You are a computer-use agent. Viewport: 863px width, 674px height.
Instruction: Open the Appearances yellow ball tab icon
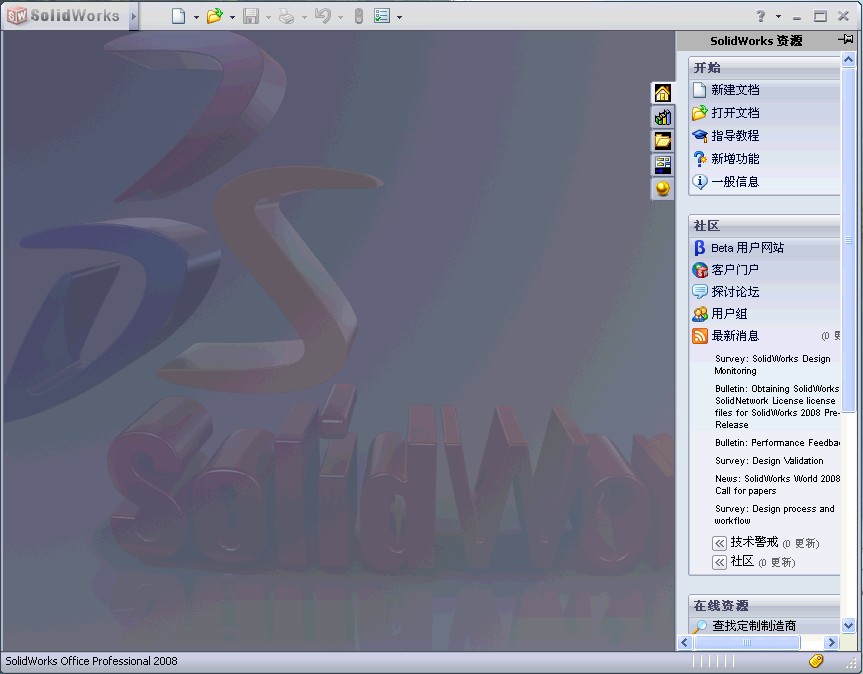coord(663,189)
